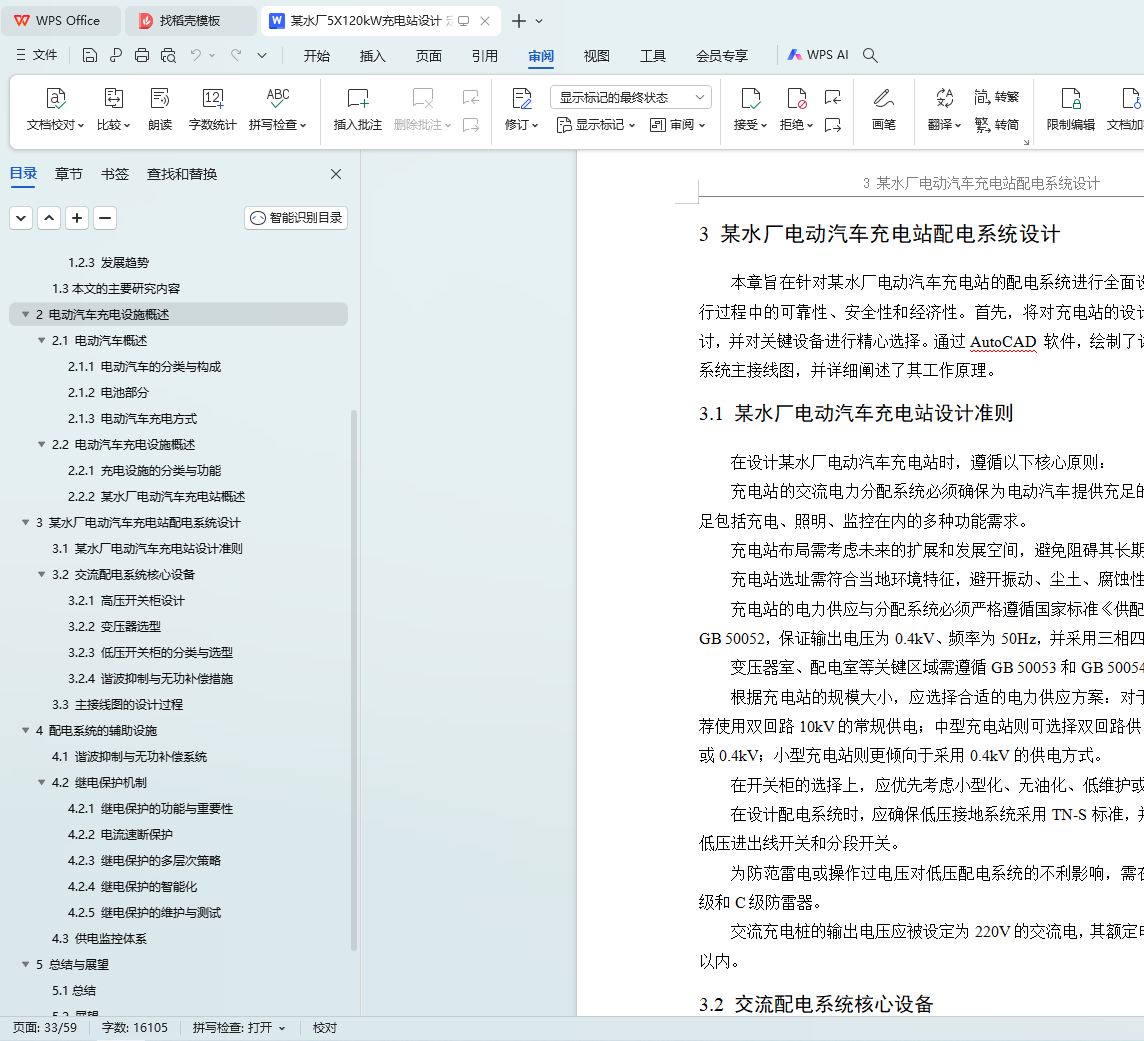Go to 1.3 本文的主要研究内容

click(116, 289)
